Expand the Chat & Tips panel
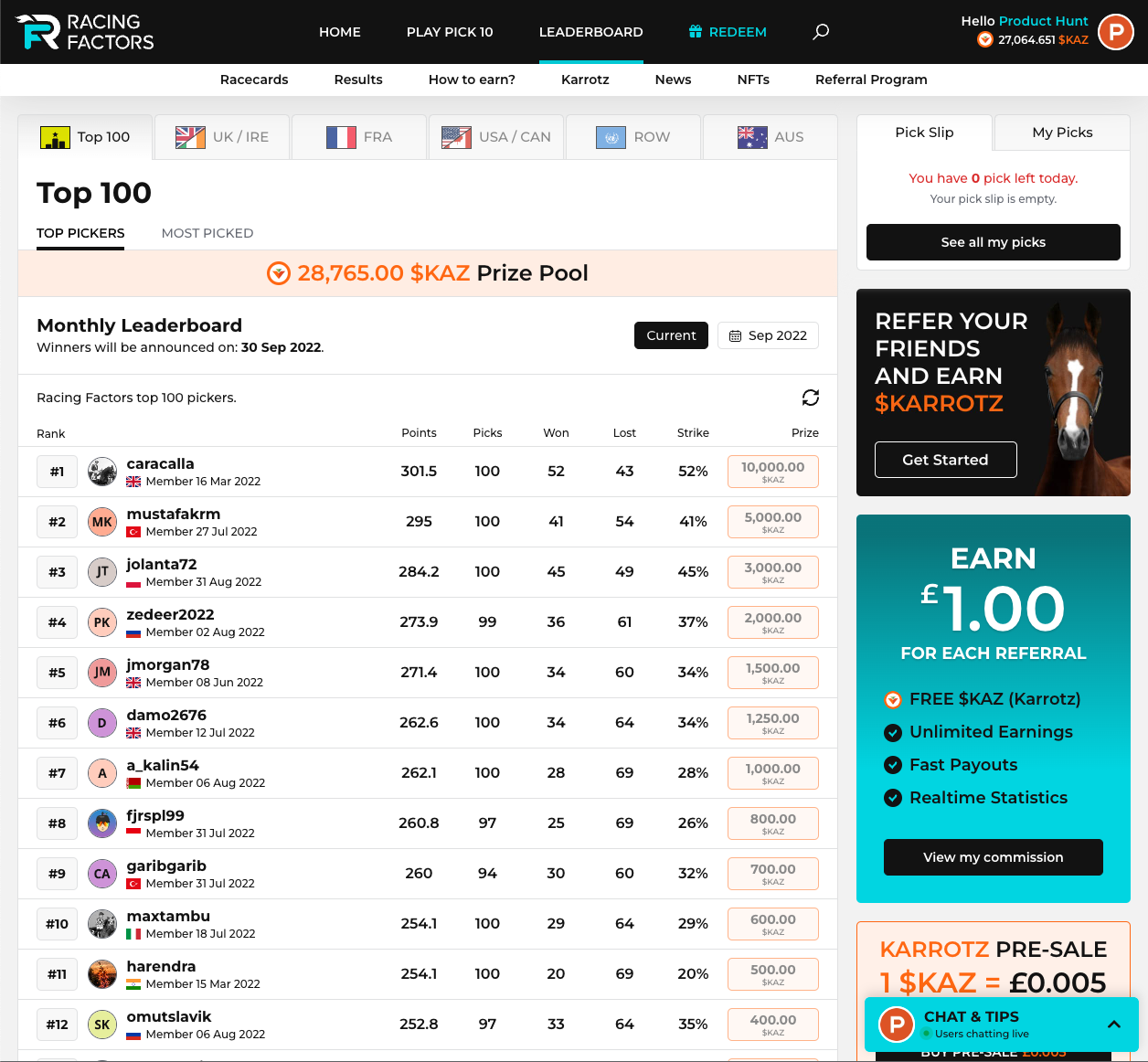Viewport: 1148px width, 1062px height. coord(1114,1025)
